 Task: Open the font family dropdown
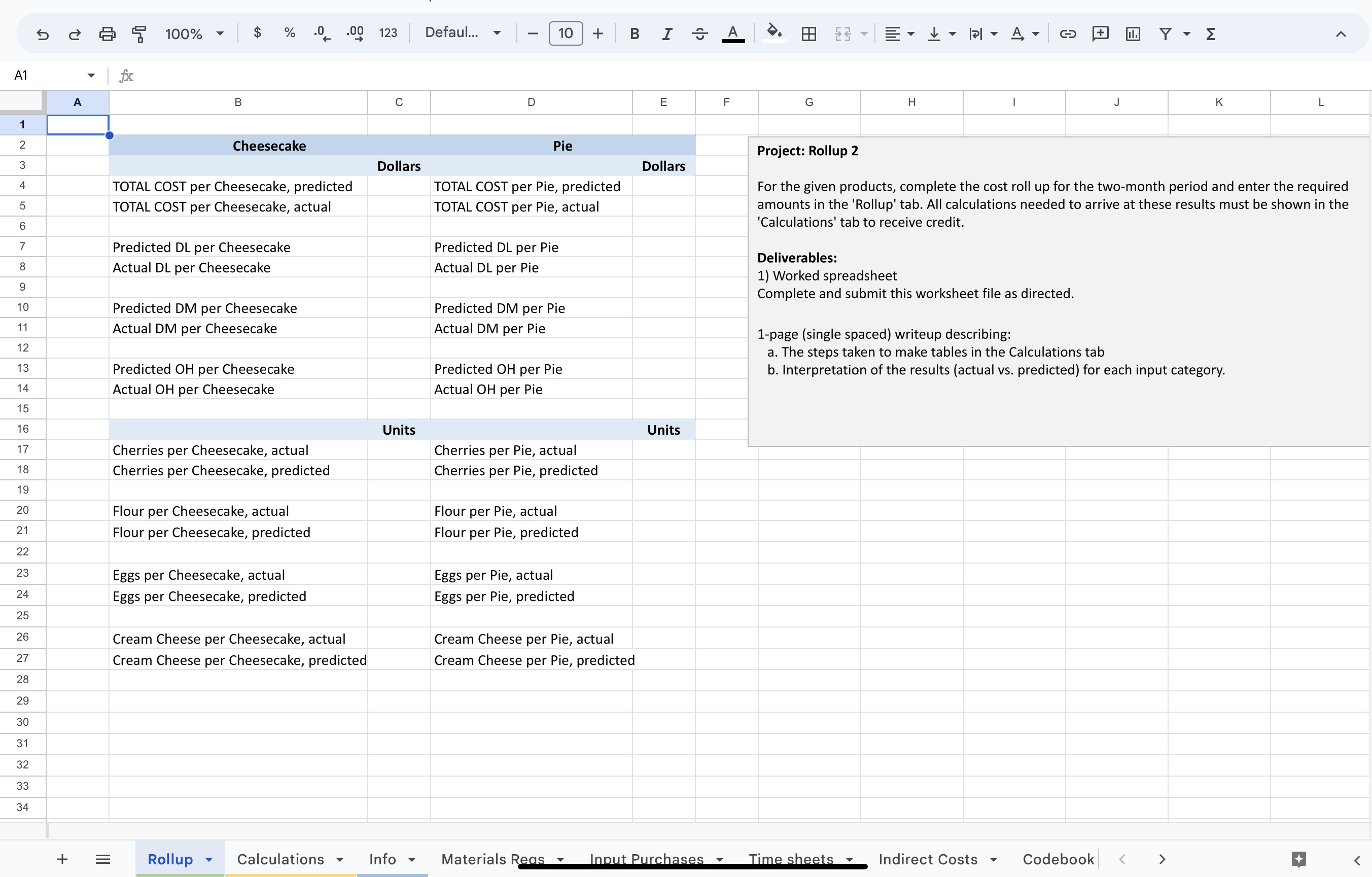coord(462,33)
